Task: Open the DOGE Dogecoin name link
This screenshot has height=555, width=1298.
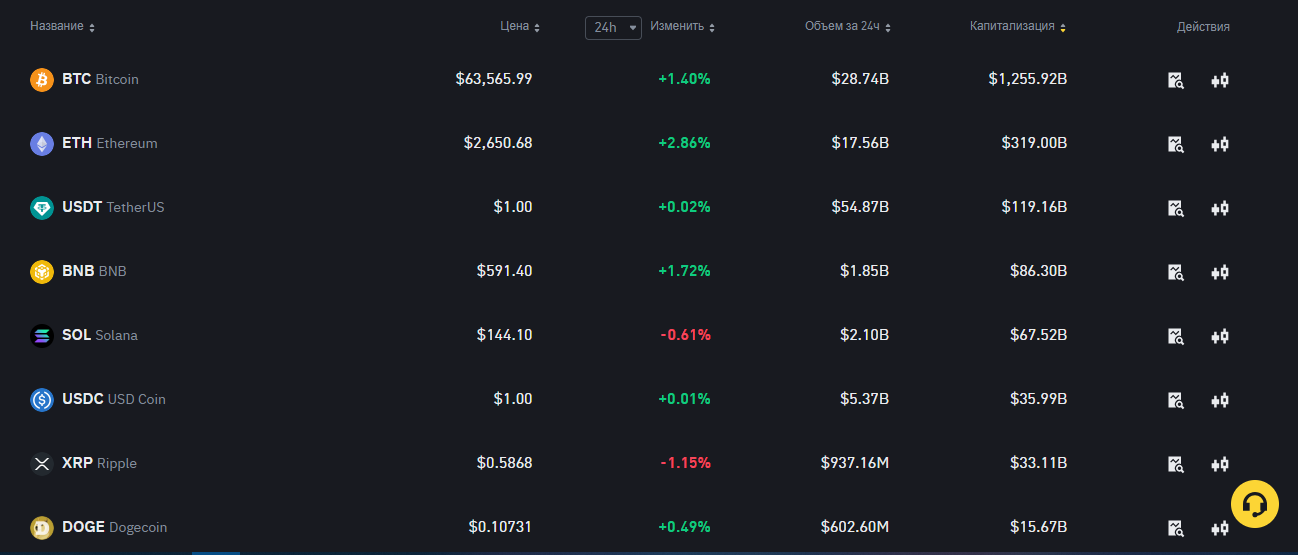Action: (115, 527)
